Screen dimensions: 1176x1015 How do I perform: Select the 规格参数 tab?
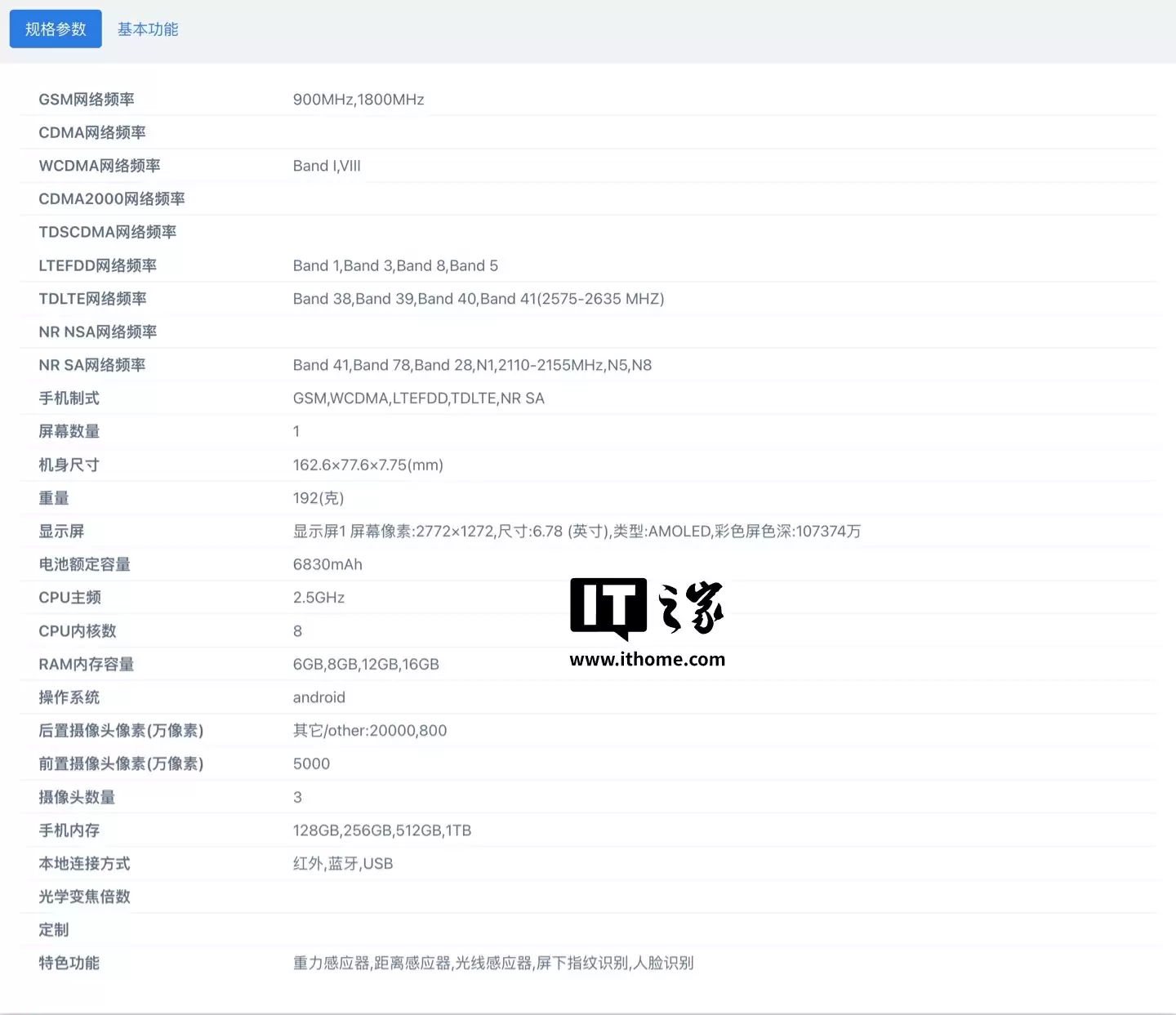point(55,28)
